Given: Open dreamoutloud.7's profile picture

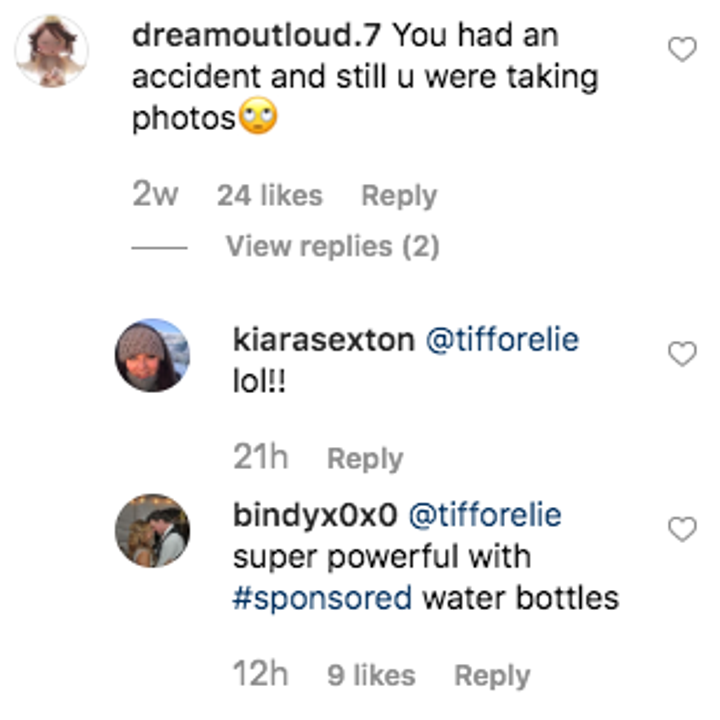Looking at the screenshot, I should 52,51.
